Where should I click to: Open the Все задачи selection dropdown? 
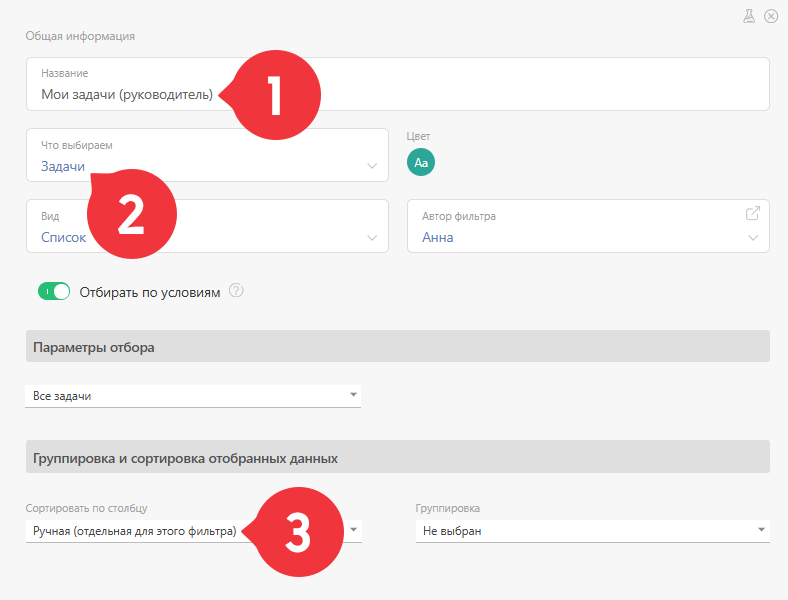click(x=193, y=396)
